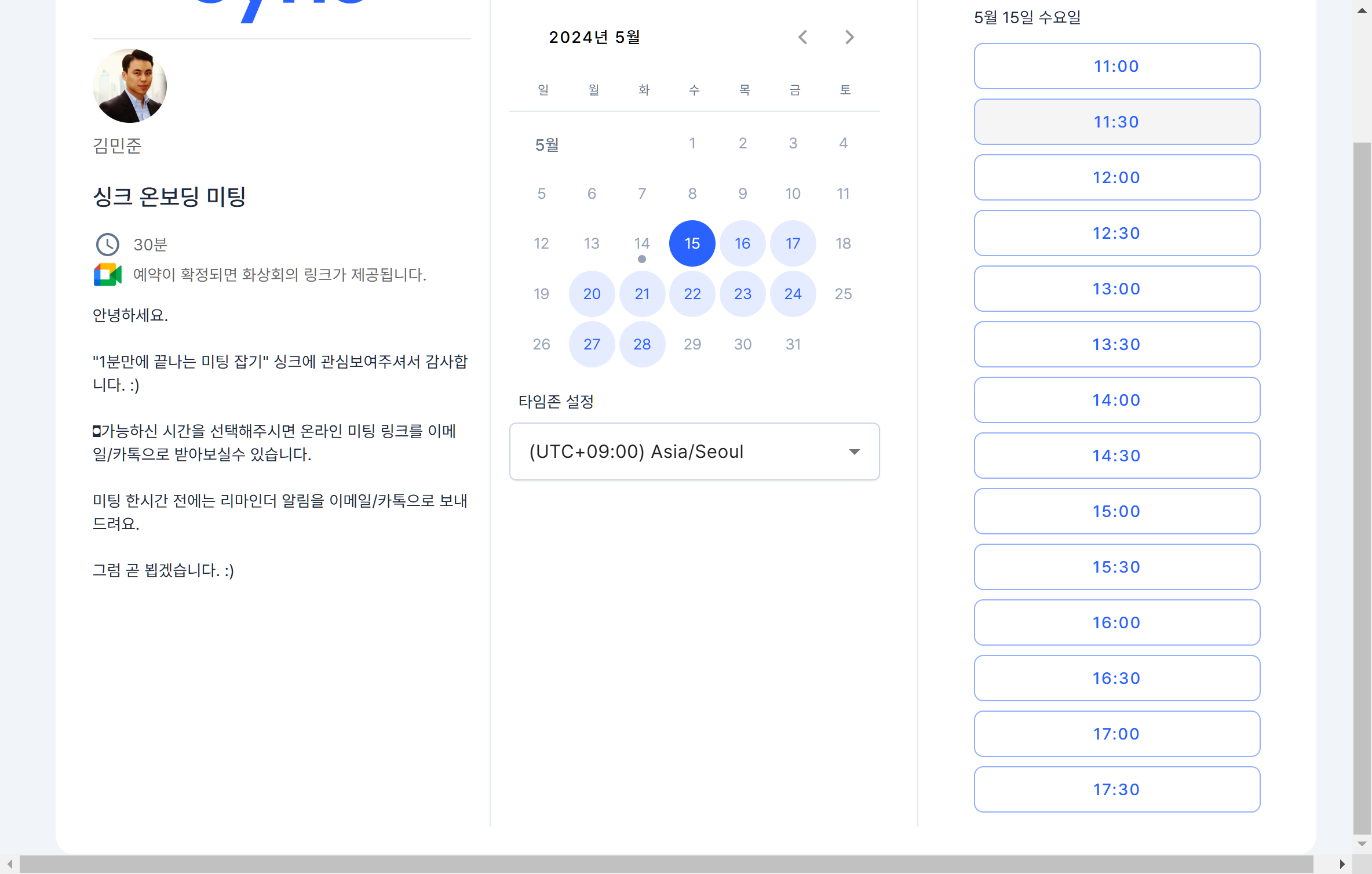Go to previous month with left arrow
Screen dimensions: 1372x874
802,37
